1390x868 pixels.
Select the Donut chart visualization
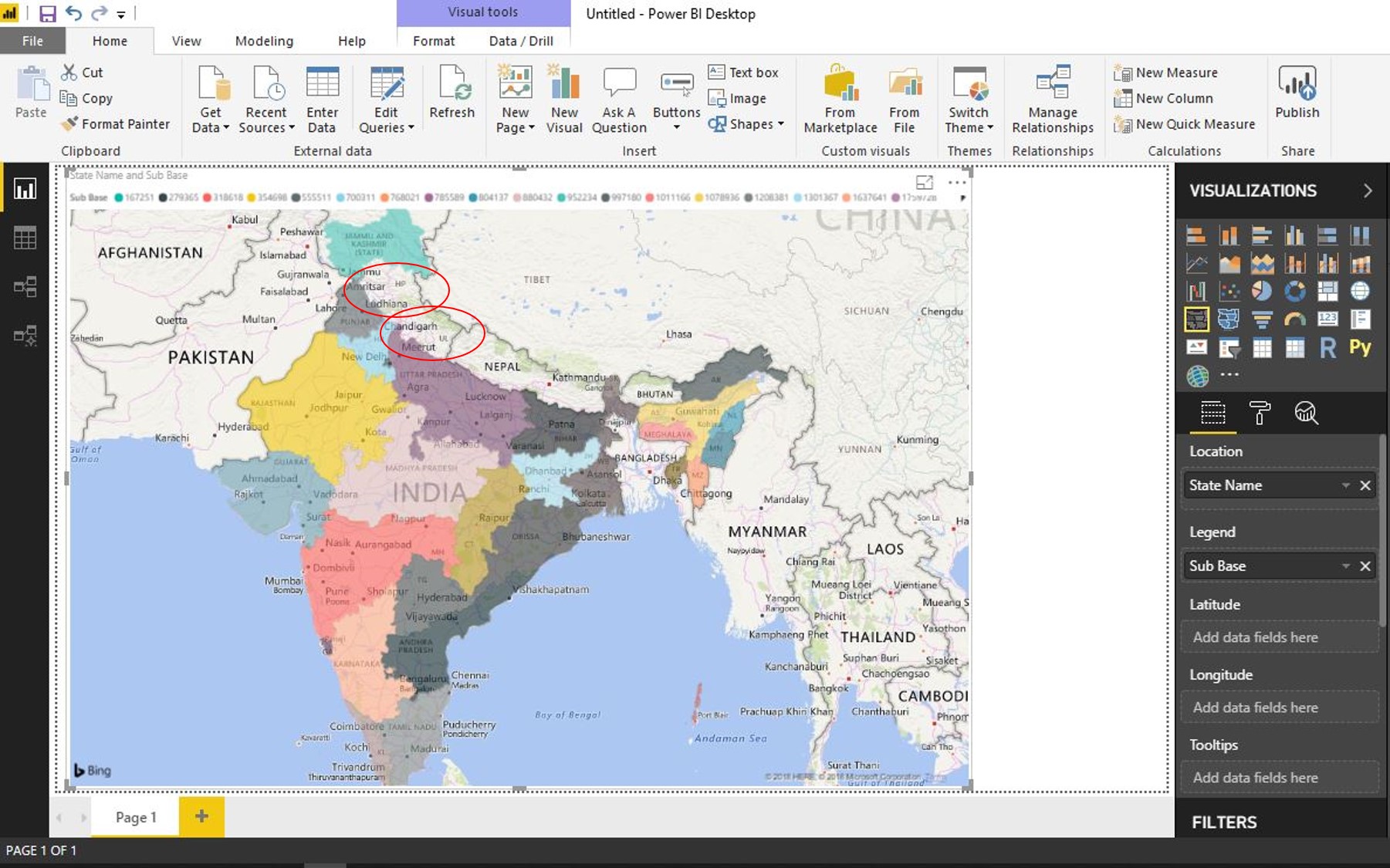pos(1294,291)
